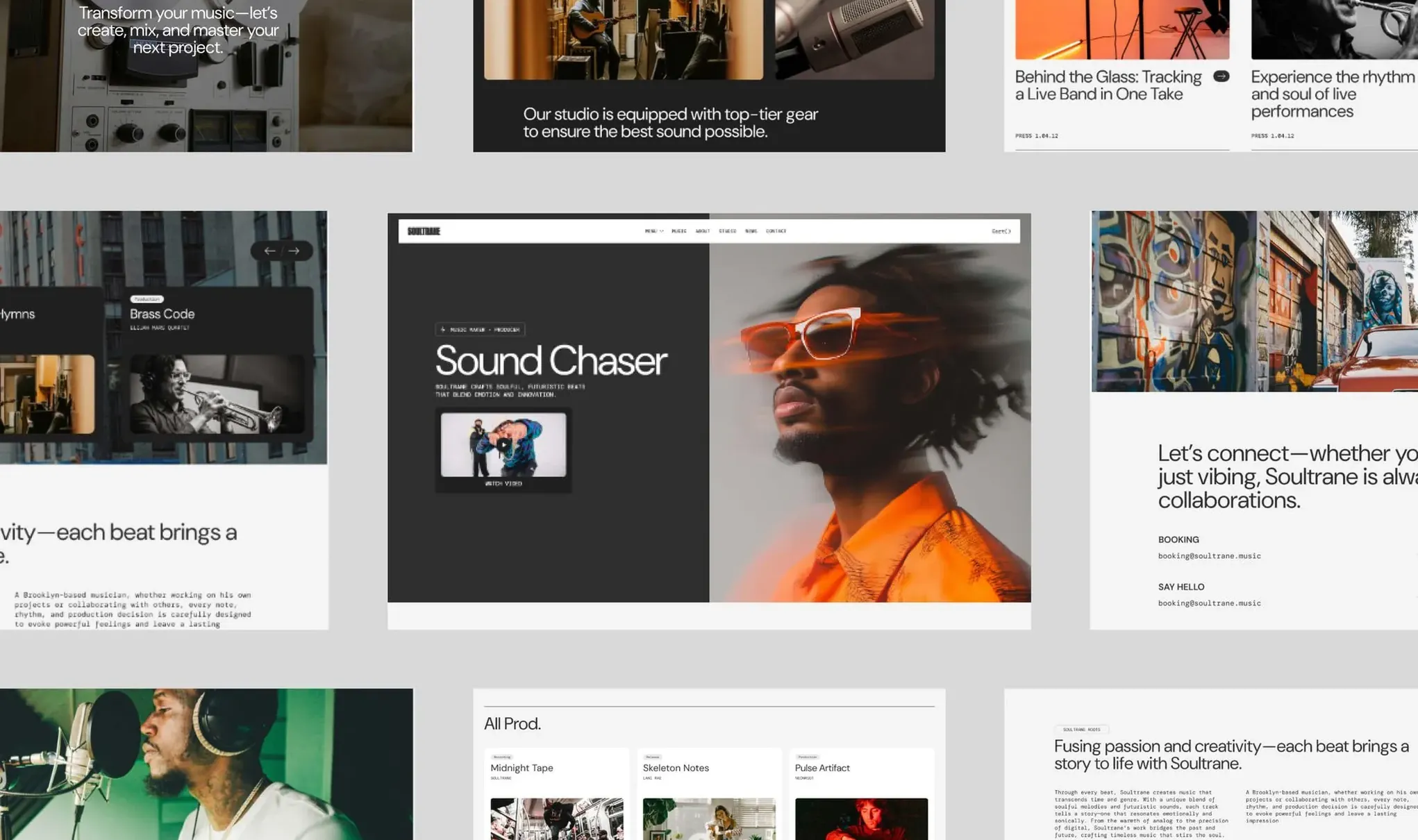Click the booking@soultrane.music email under BOOKING

(x=1209, y=556)
